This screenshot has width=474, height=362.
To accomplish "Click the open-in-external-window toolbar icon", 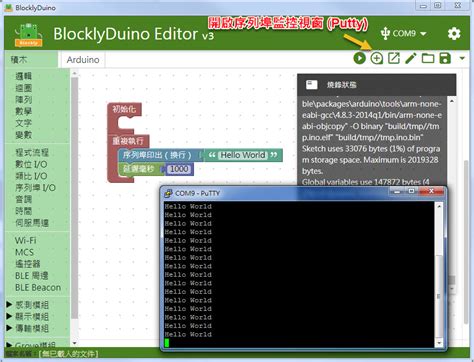I will [x=394, y=58].
